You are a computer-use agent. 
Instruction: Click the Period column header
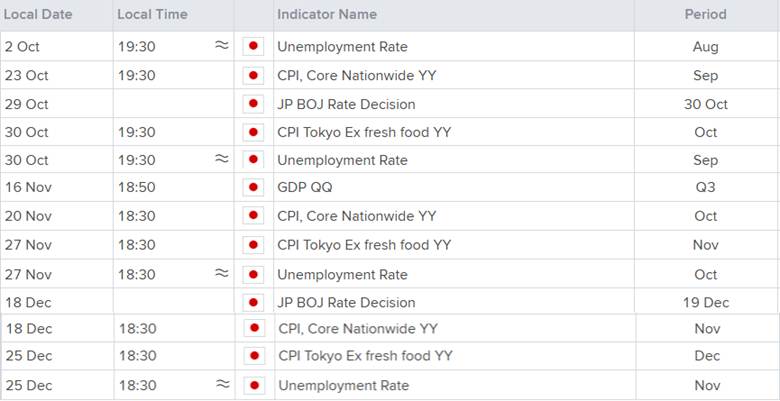706,15
